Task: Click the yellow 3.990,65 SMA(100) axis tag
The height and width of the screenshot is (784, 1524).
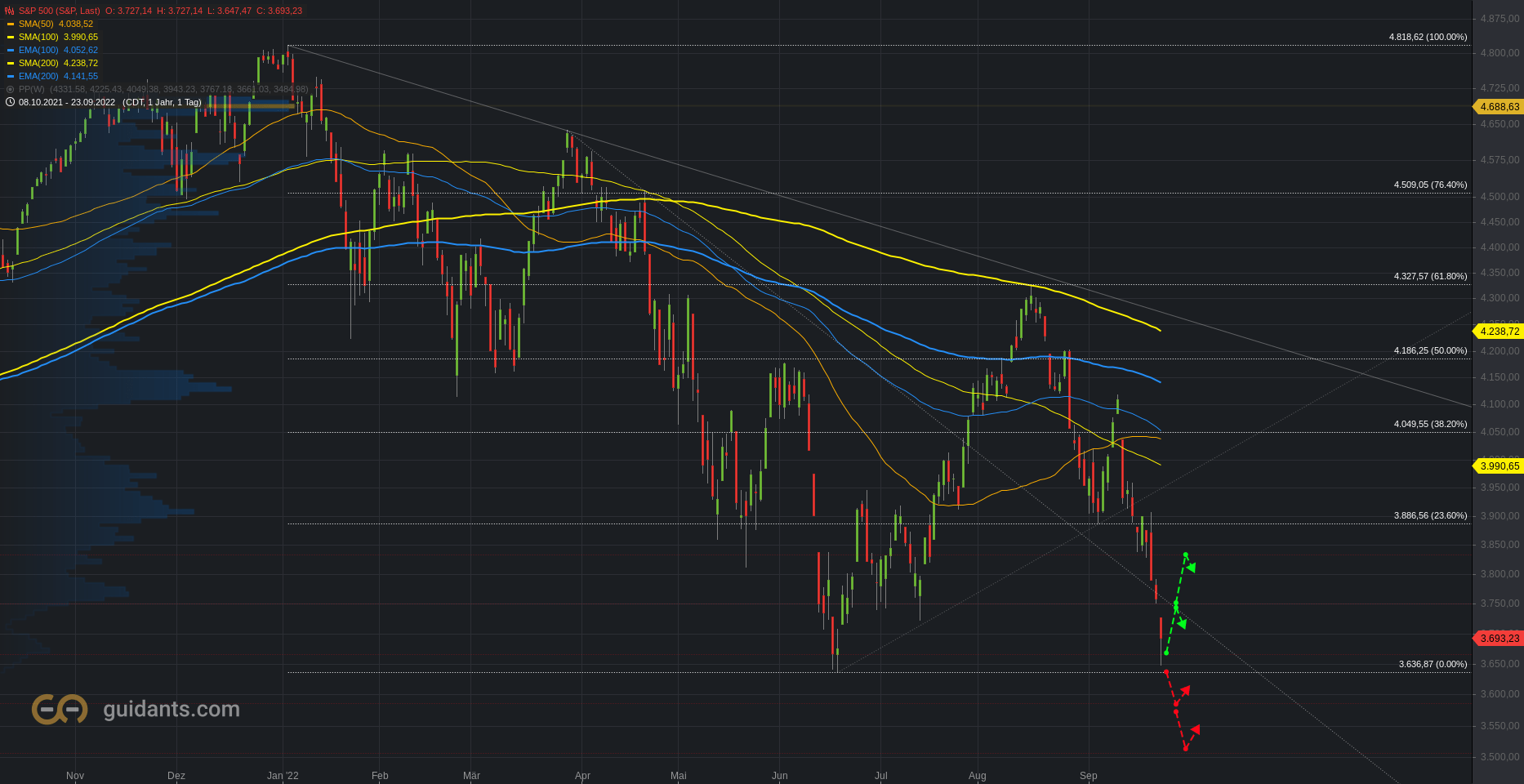Action: [x=1498, y=466]
